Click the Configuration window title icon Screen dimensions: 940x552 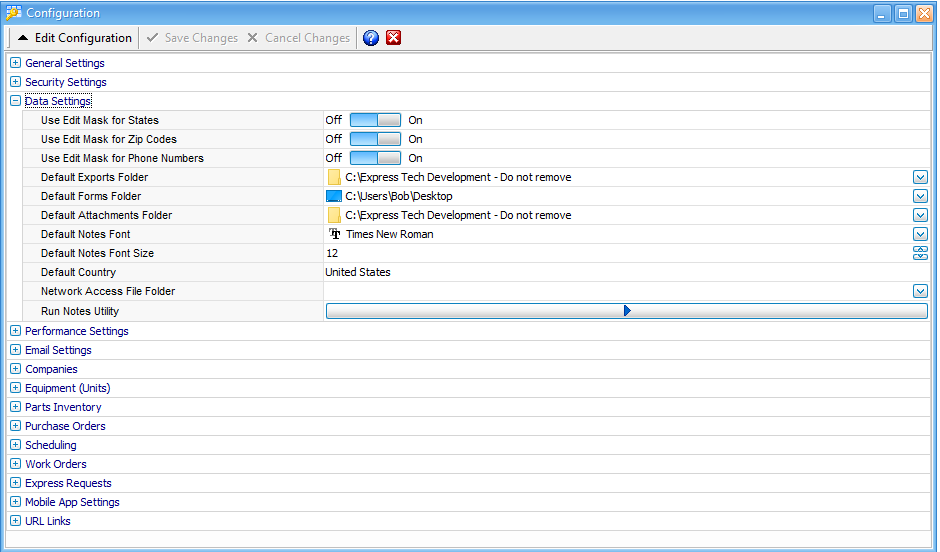coord(13,13)
